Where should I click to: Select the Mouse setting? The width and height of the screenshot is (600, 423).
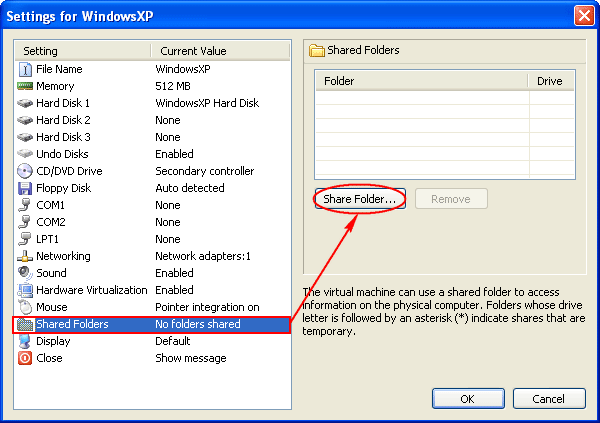point(152,307)
